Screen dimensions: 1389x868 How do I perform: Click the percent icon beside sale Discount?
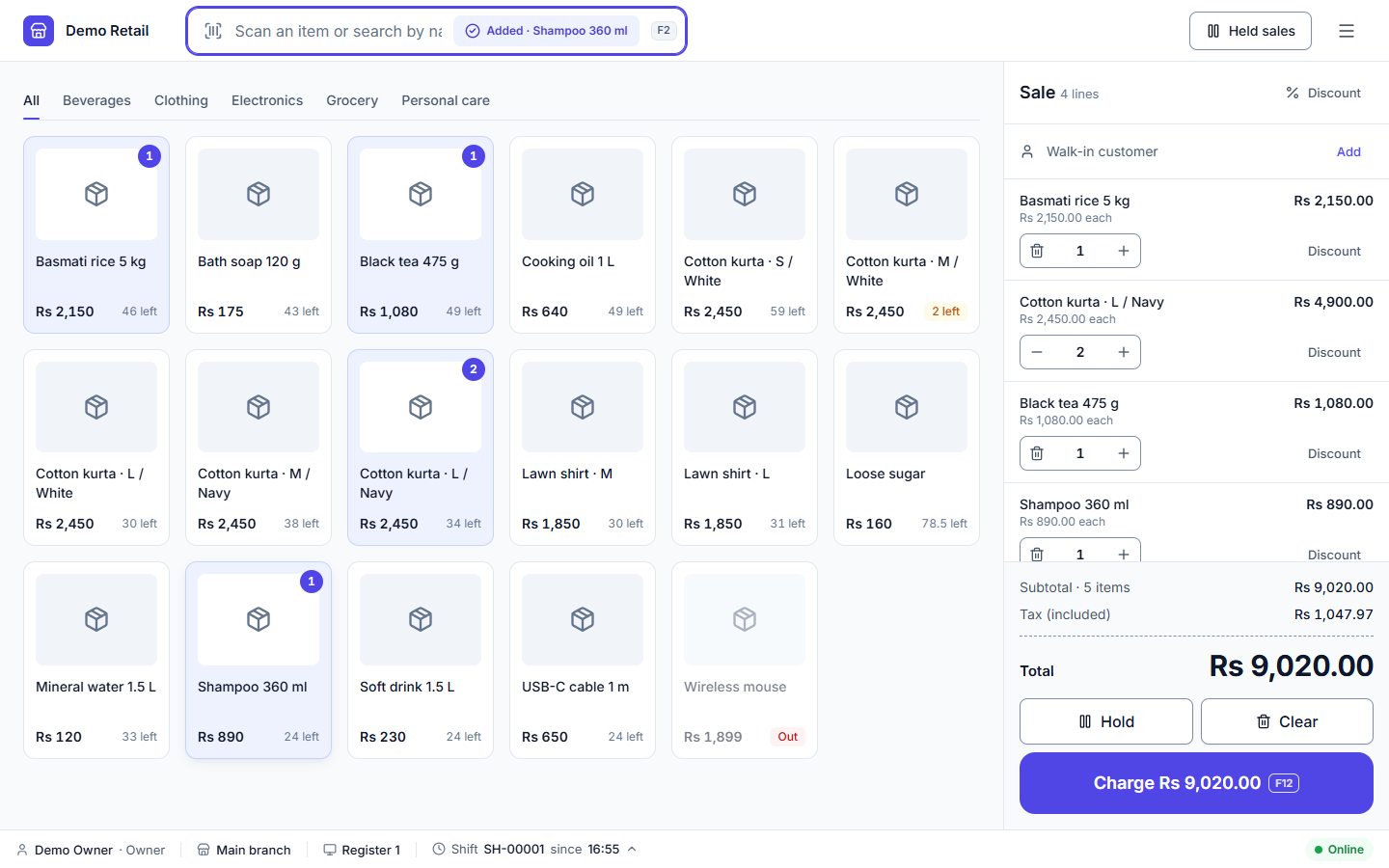[1293, 93]
